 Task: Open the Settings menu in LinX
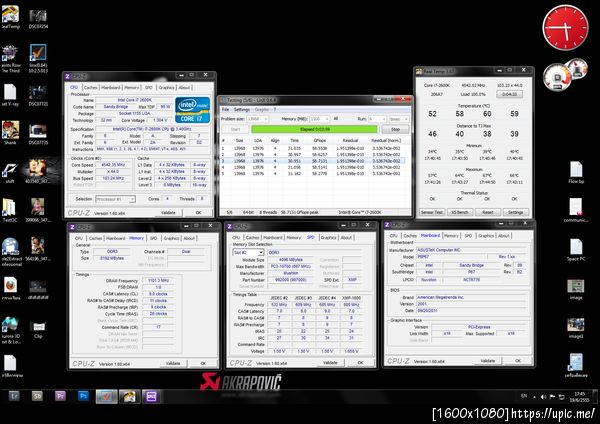coord(242,109)
